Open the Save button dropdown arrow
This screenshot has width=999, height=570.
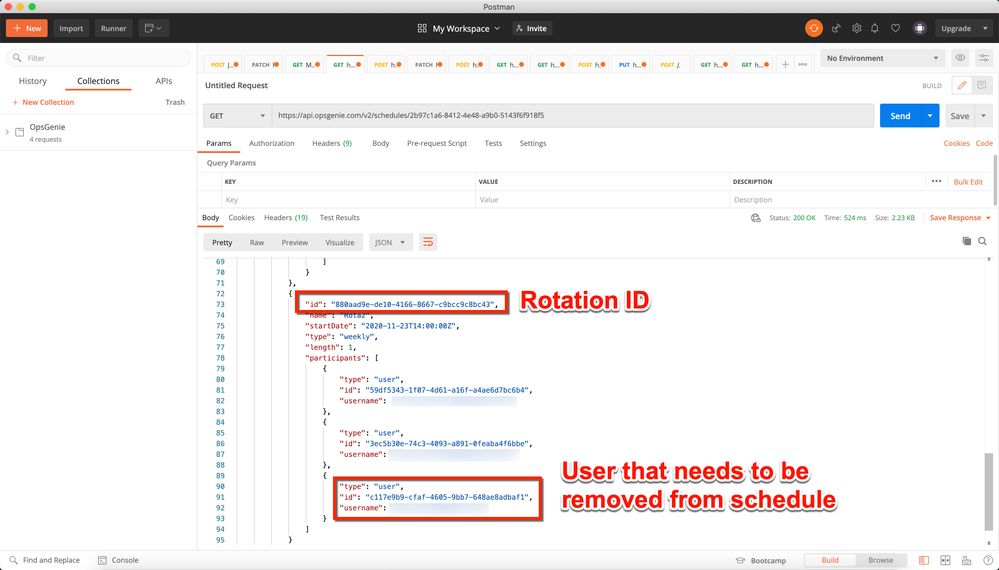(x=984, y=116)
